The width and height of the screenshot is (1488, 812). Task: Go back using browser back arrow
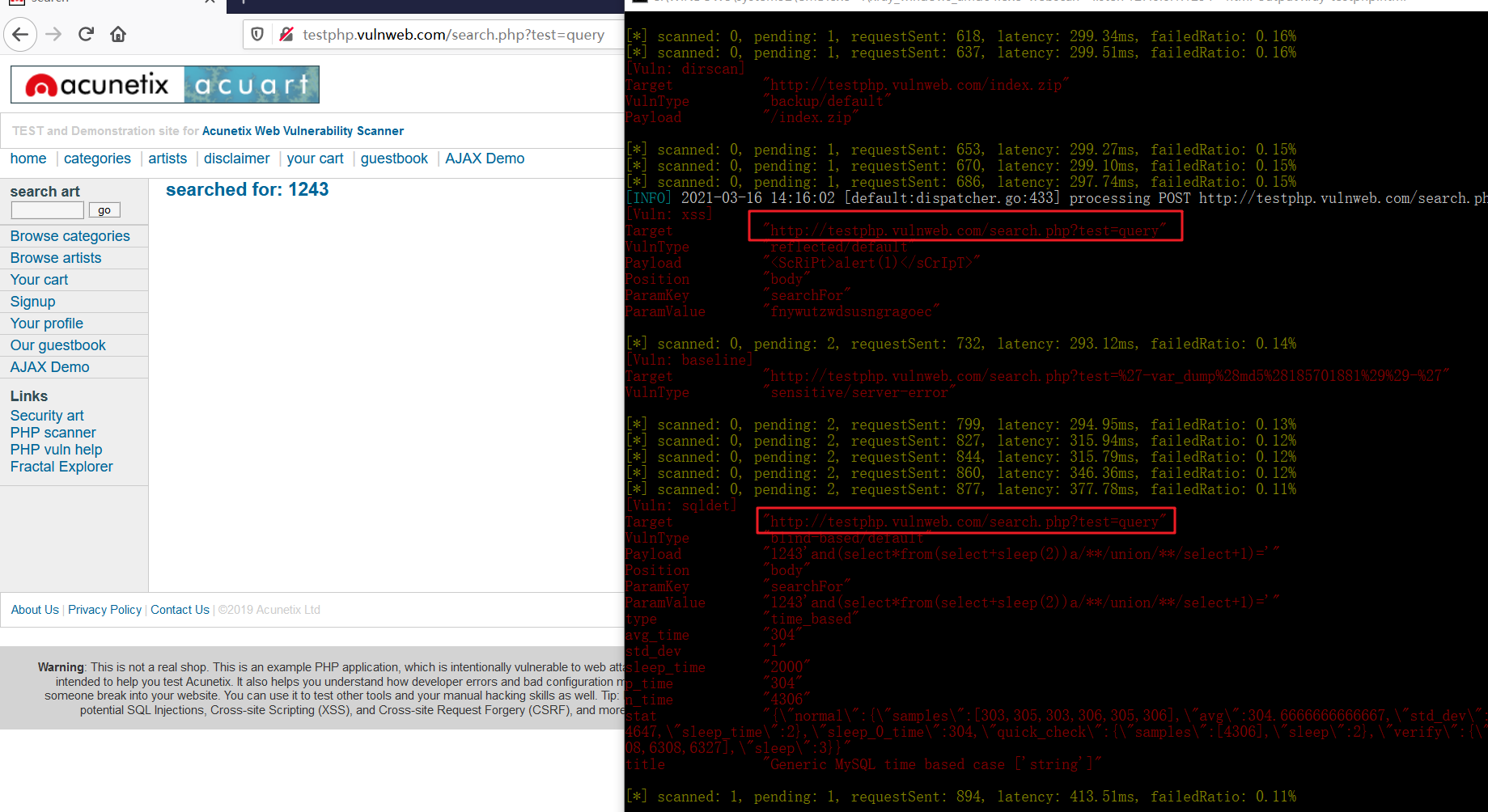click(21, 34)
